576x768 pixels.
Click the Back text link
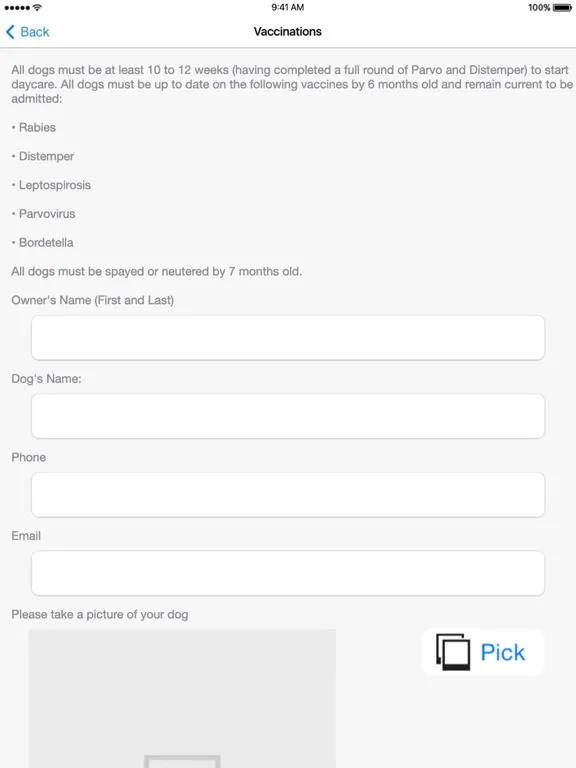pos(35,32)
